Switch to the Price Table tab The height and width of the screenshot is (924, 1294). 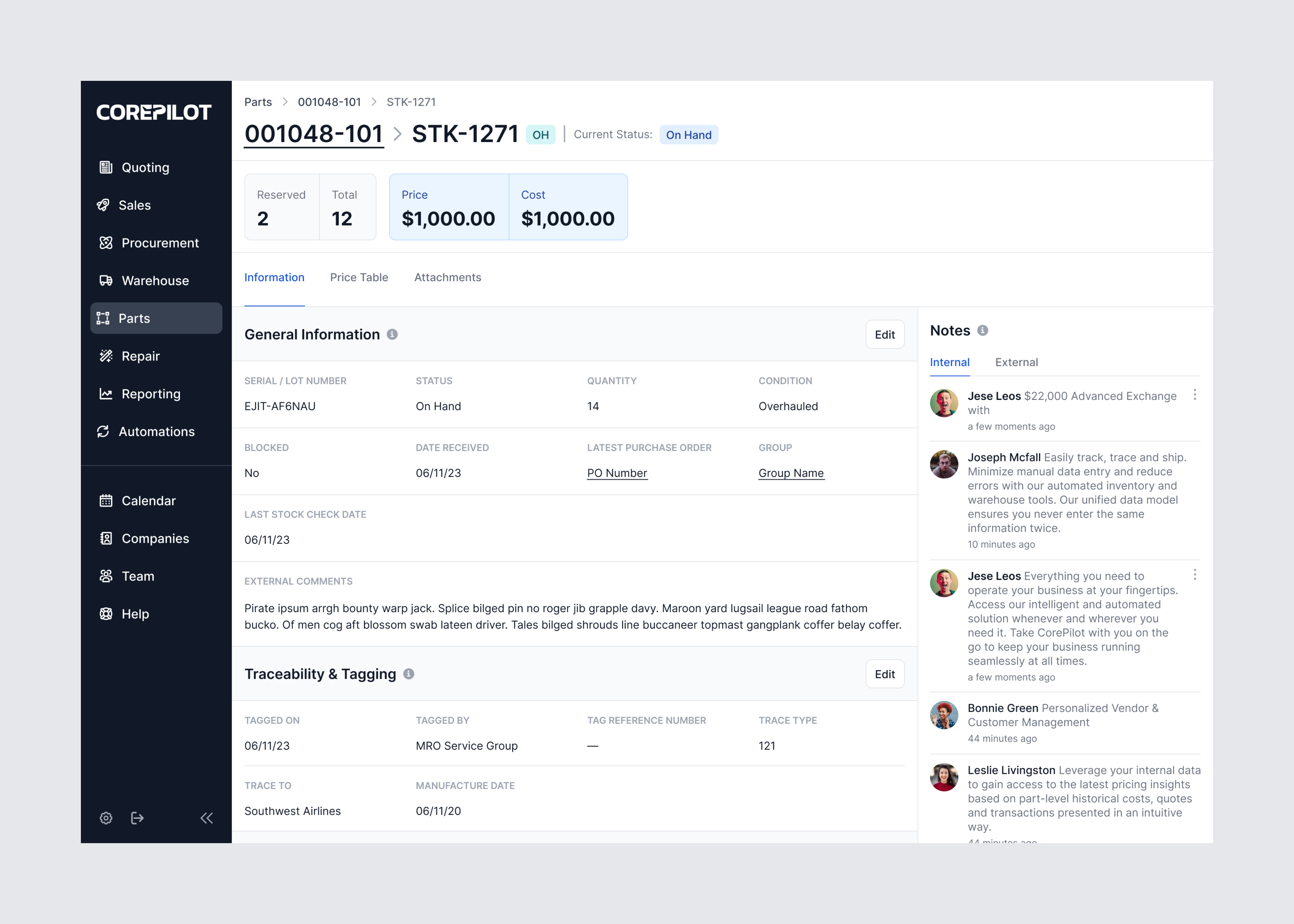pyautogui.click(x=359, y=277)
